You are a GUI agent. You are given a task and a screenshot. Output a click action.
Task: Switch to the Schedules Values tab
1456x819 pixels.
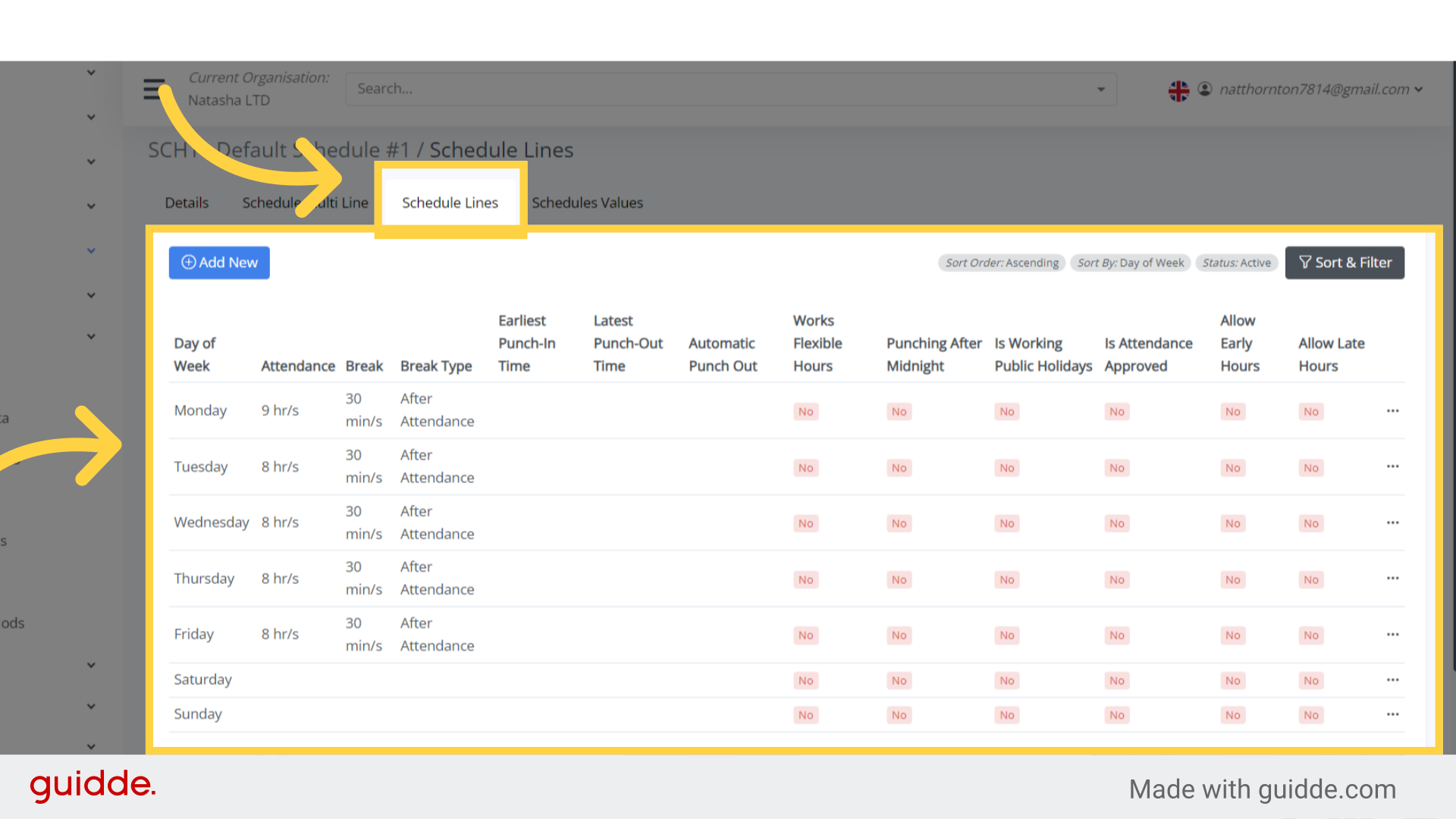pos(587,203)
